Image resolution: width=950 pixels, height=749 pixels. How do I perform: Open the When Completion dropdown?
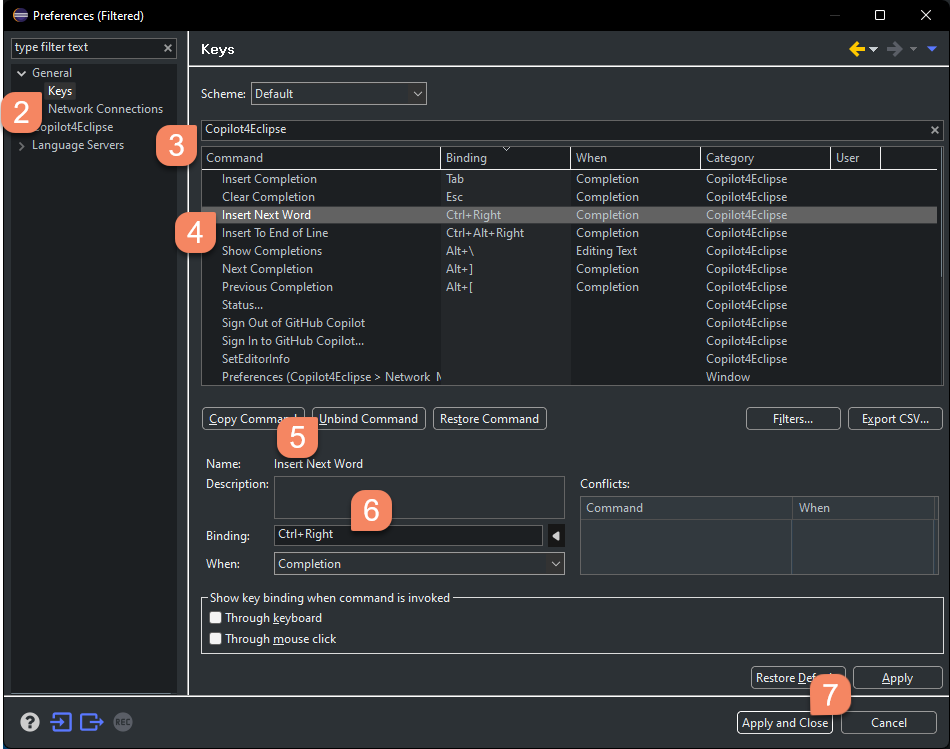coord(419,564)
